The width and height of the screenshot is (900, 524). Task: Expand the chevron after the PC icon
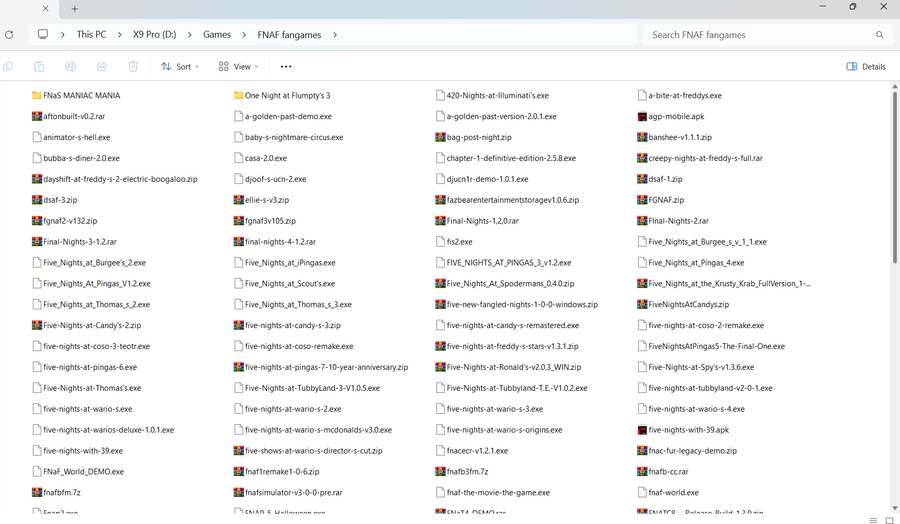coord(62,34)
